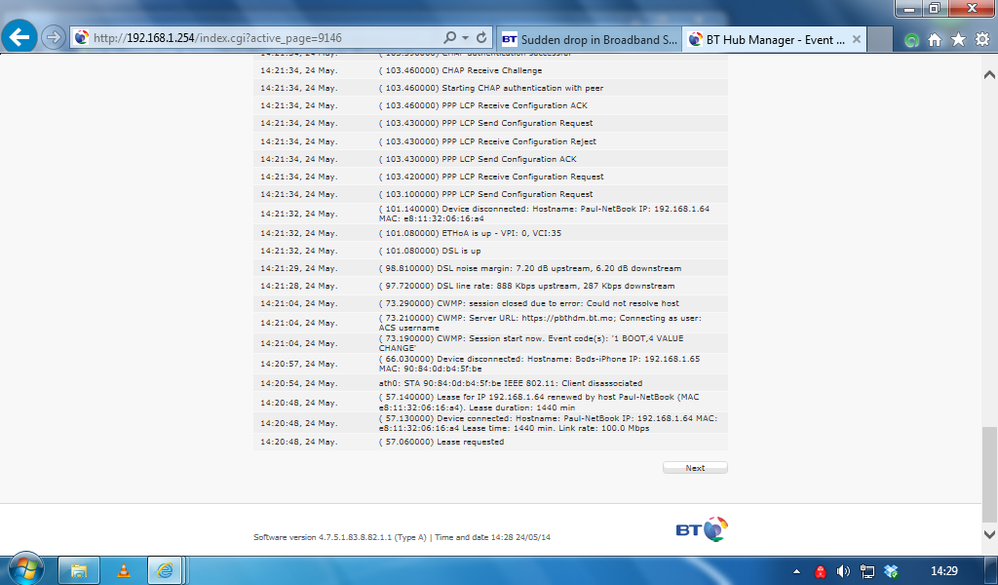Select the 'CHAP Receive Challenge' log entry
Image resolution: width=998 pixels, height=585 pixels.
point(490,71)
